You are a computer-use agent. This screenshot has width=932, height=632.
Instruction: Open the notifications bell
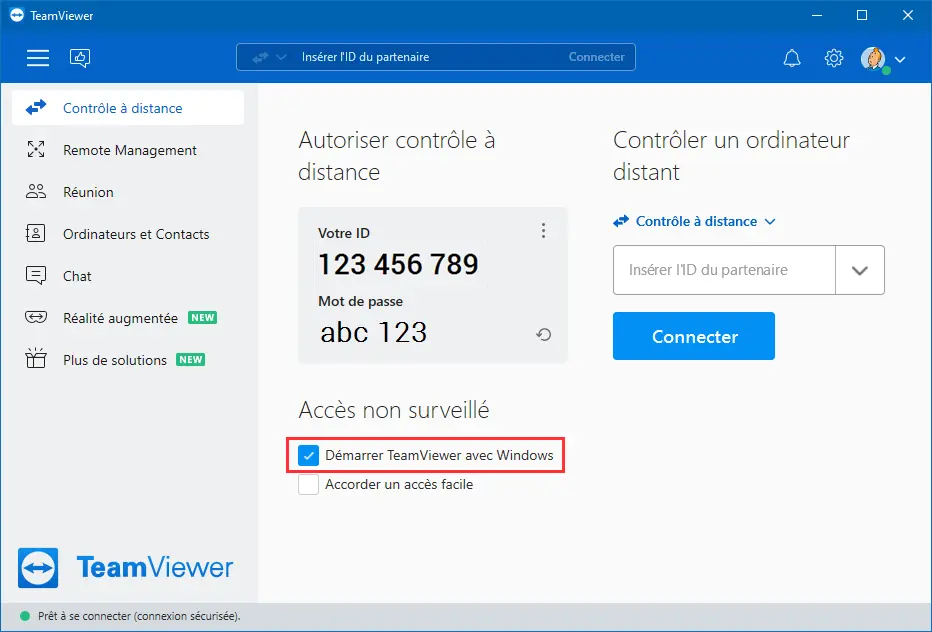[792, 58]
